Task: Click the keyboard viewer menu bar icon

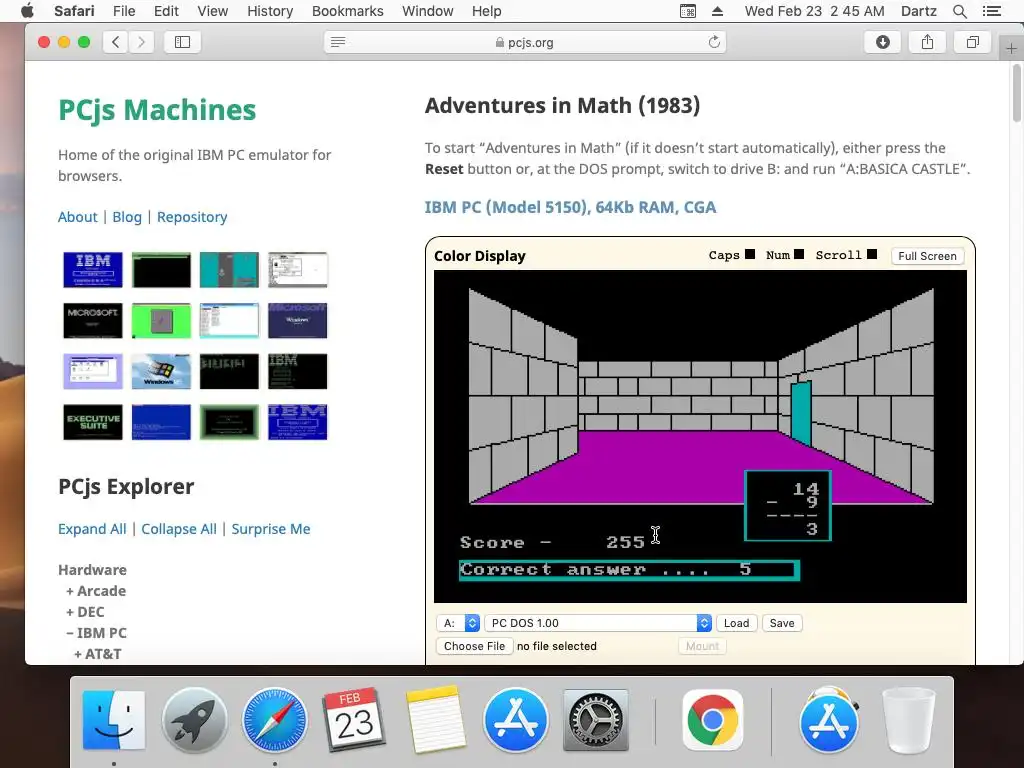Action: 688,11
